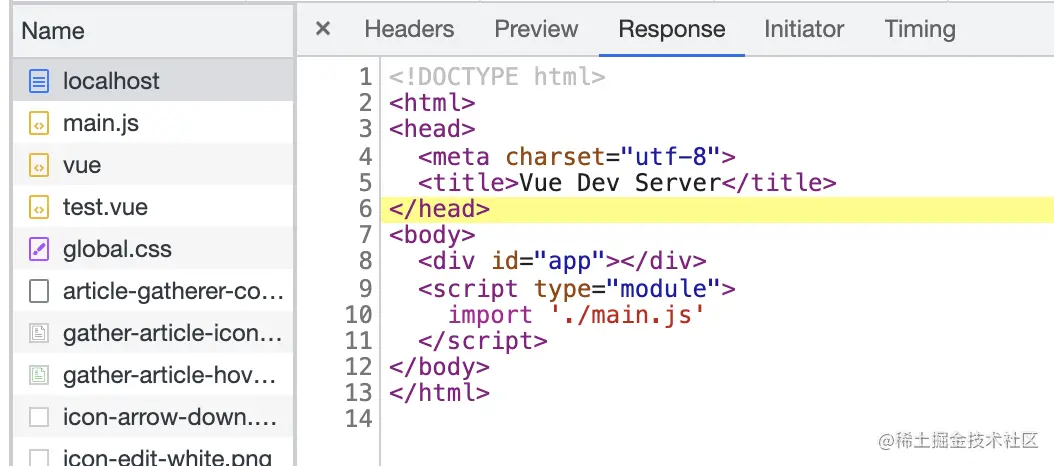Click the icon-edit-white.png file icon
The height and width of the screenshot is (466, 1054).
[x=39, y=458]
